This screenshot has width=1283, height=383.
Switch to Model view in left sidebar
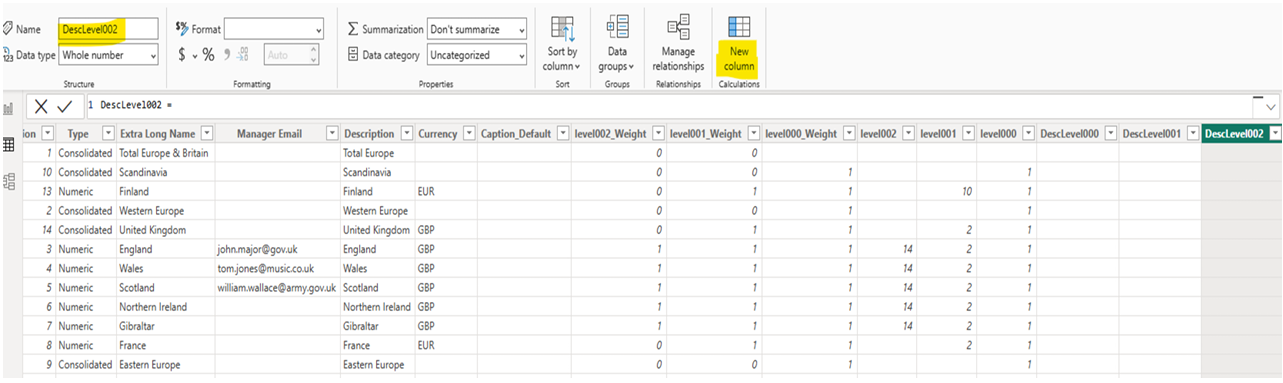pos(9,182)
